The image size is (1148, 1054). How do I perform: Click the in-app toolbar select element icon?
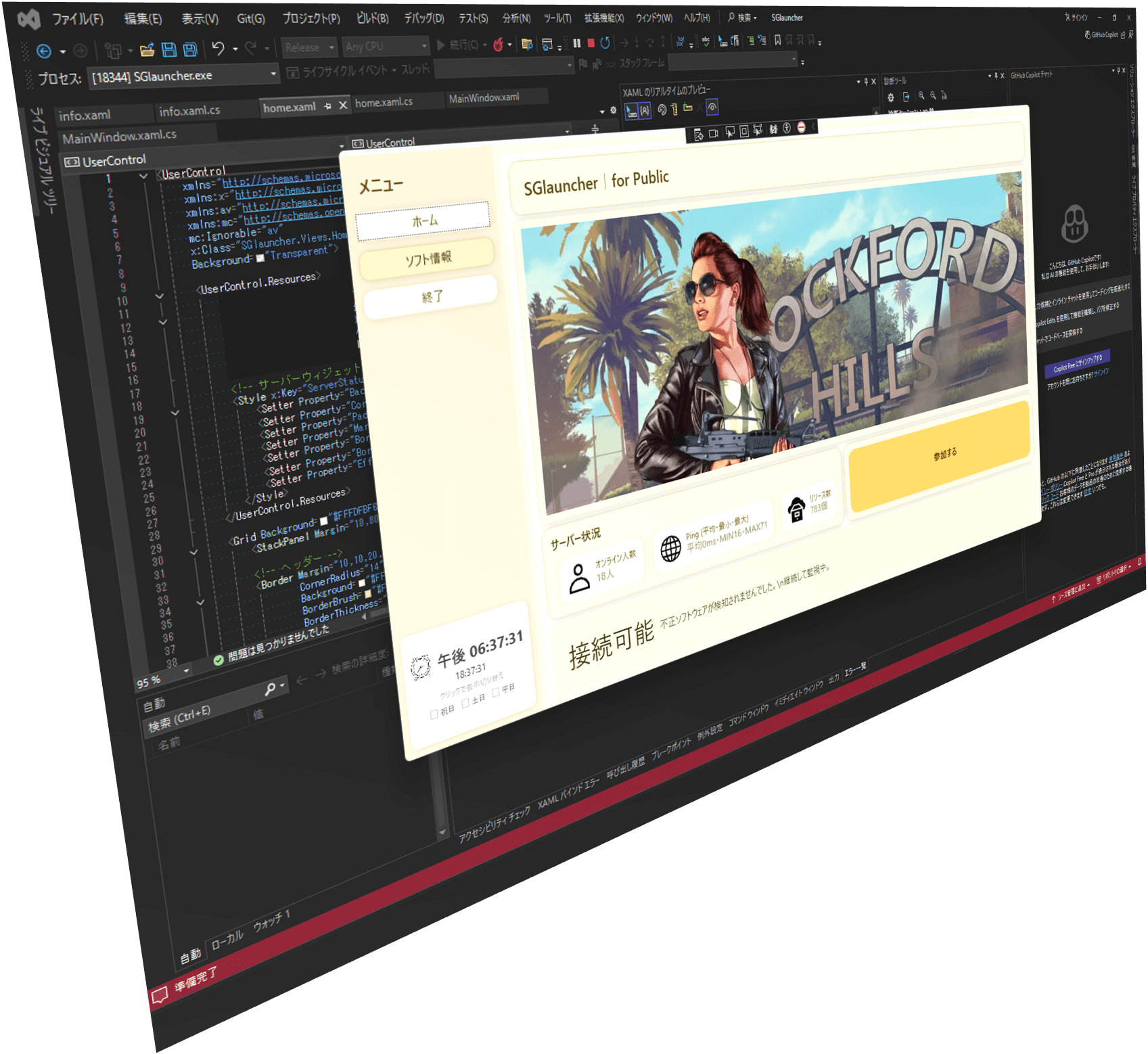coord(729,132)
